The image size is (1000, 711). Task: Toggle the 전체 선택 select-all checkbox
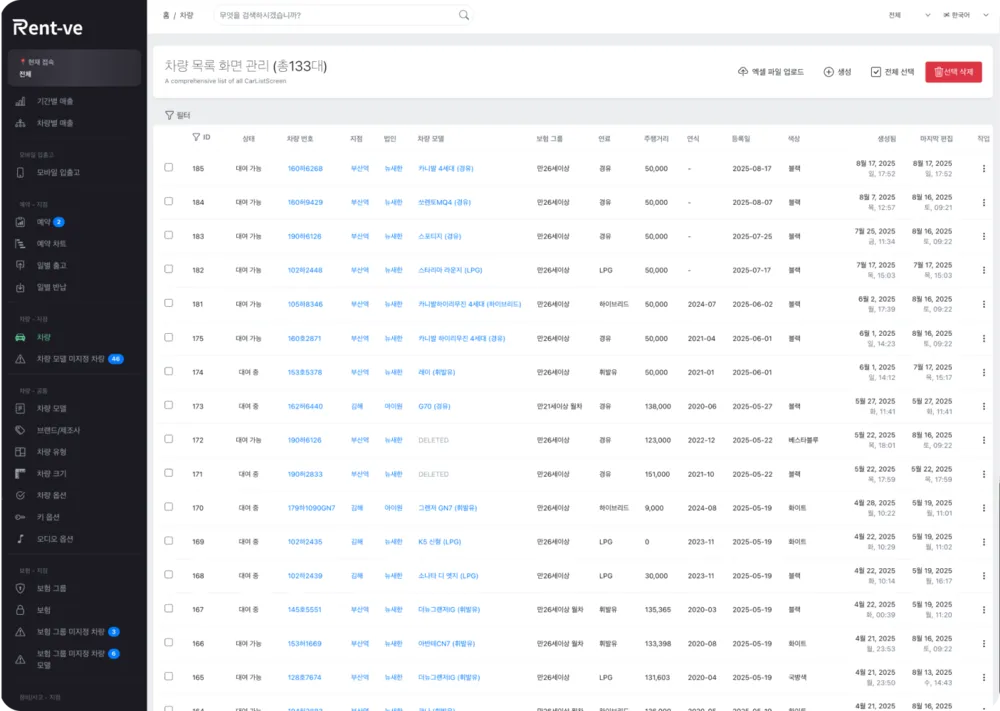point(876,72)
